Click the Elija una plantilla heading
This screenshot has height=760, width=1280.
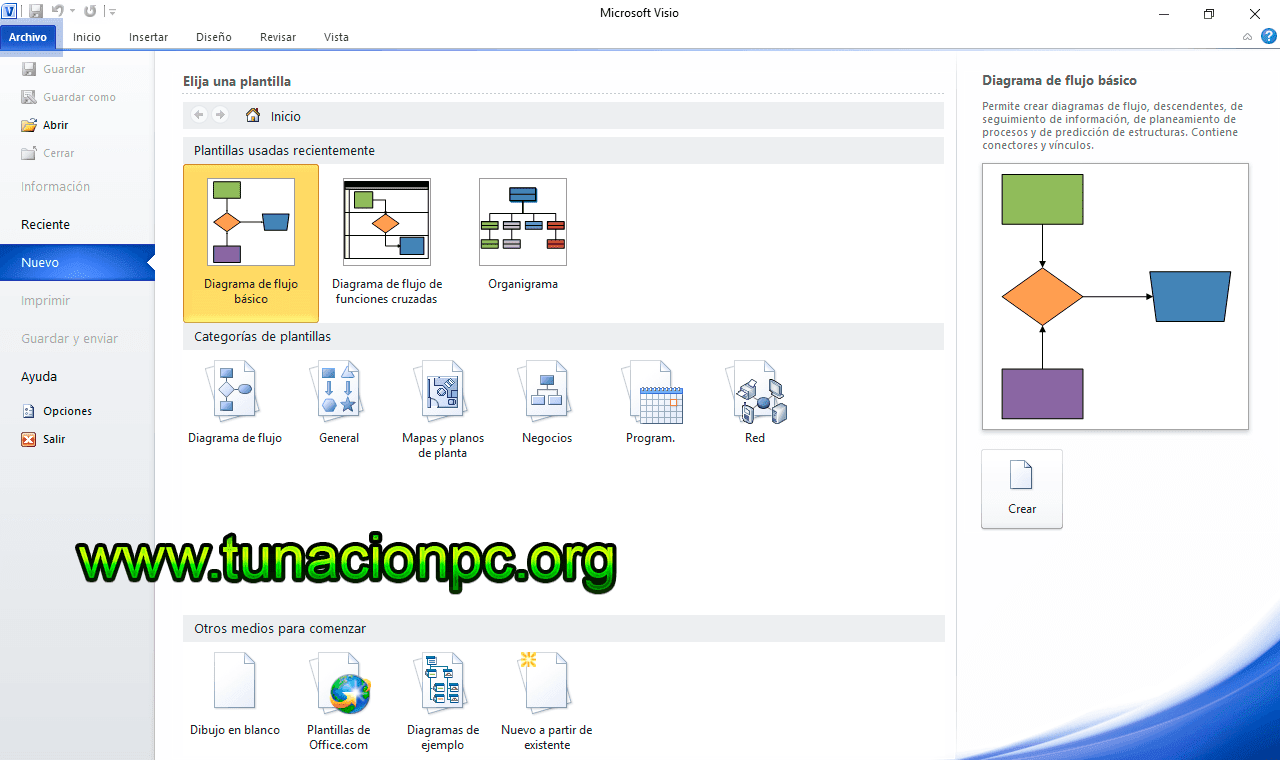[237, 82]
